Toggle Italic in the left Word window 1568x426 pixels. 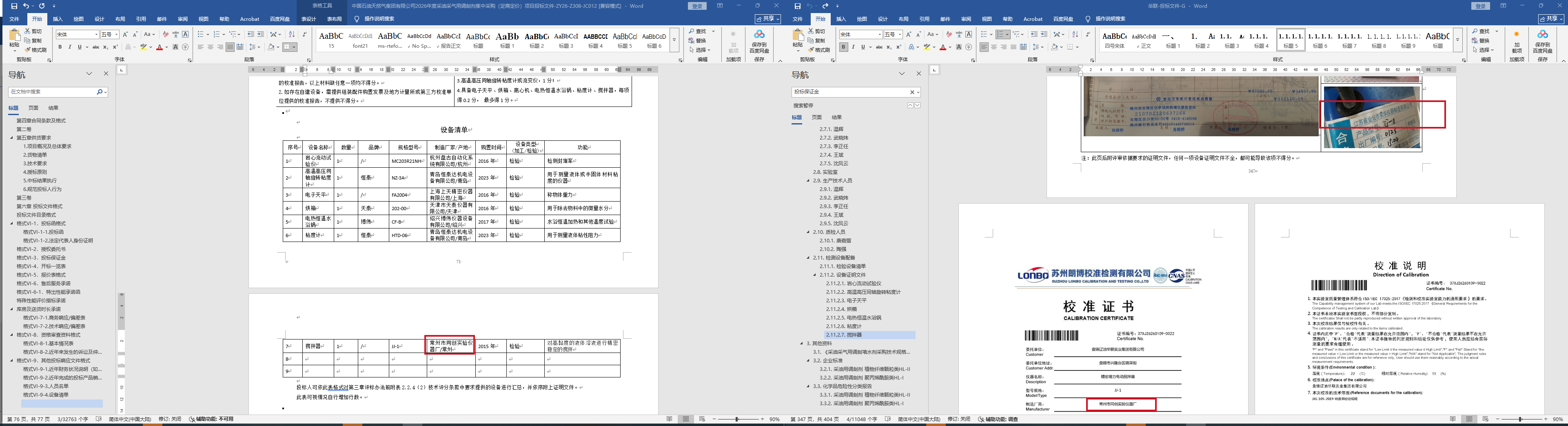coord(69,47)
